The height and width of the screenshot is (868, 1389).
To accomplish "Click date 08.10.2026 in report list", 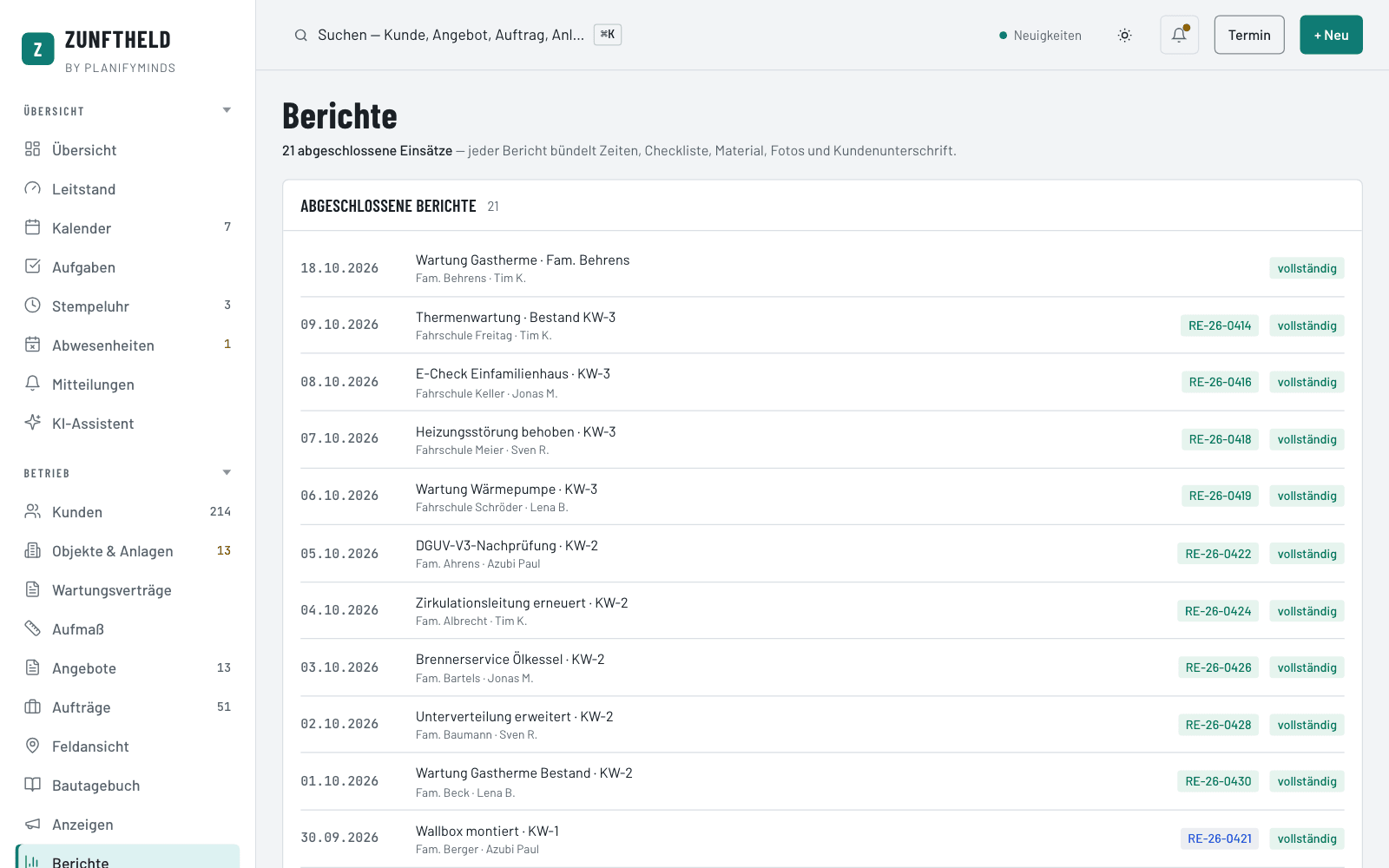I will pos(339,382).
